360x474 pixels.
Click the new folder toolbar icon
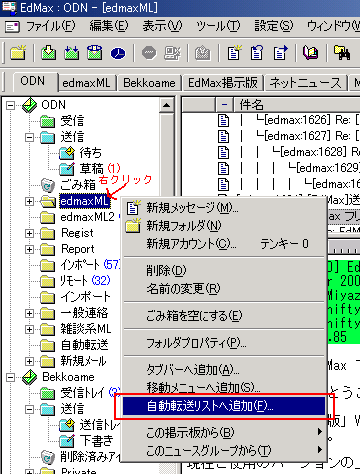tap(18, 53)
